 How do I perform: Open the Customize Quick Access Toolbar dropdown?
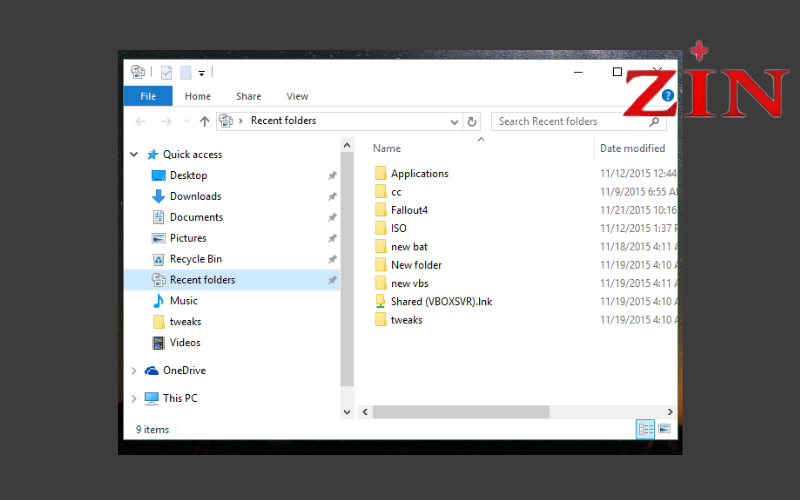[x=202, y=73]
